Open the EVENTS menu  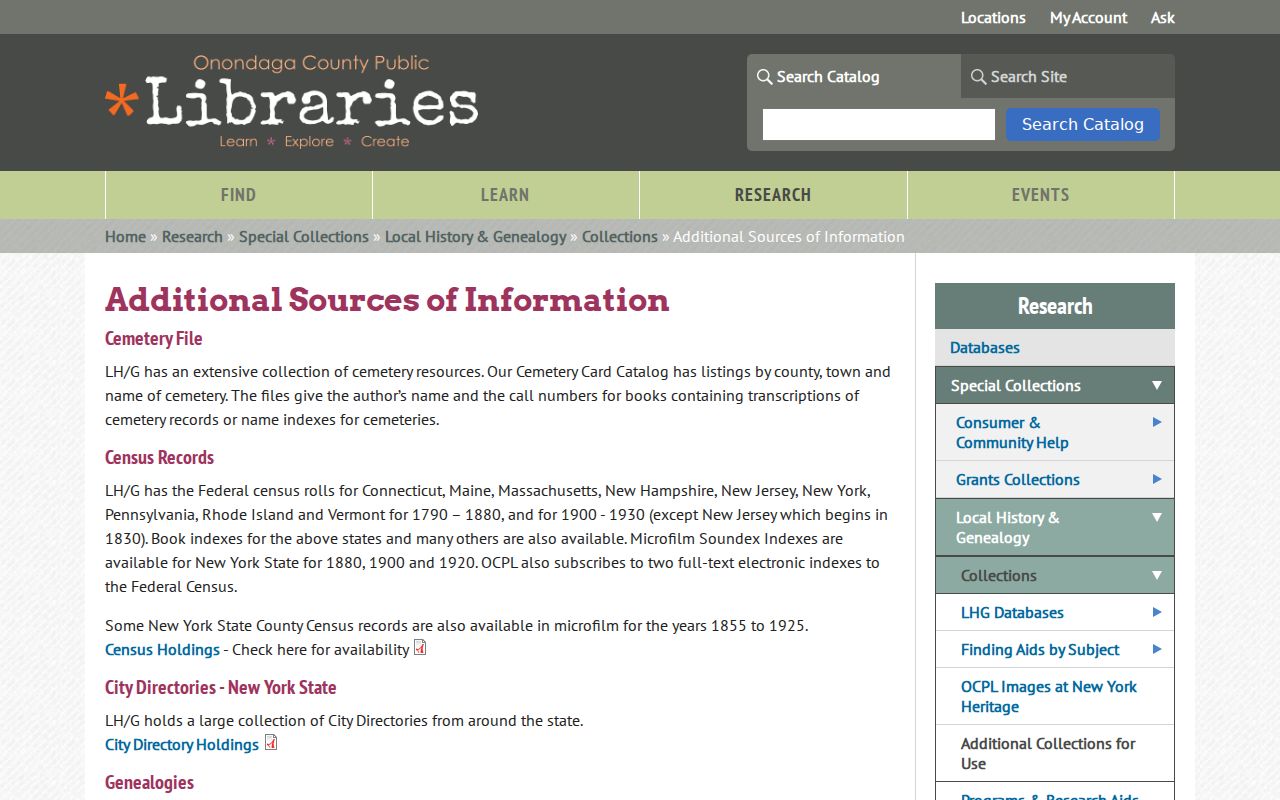(x=1040, y=195)
